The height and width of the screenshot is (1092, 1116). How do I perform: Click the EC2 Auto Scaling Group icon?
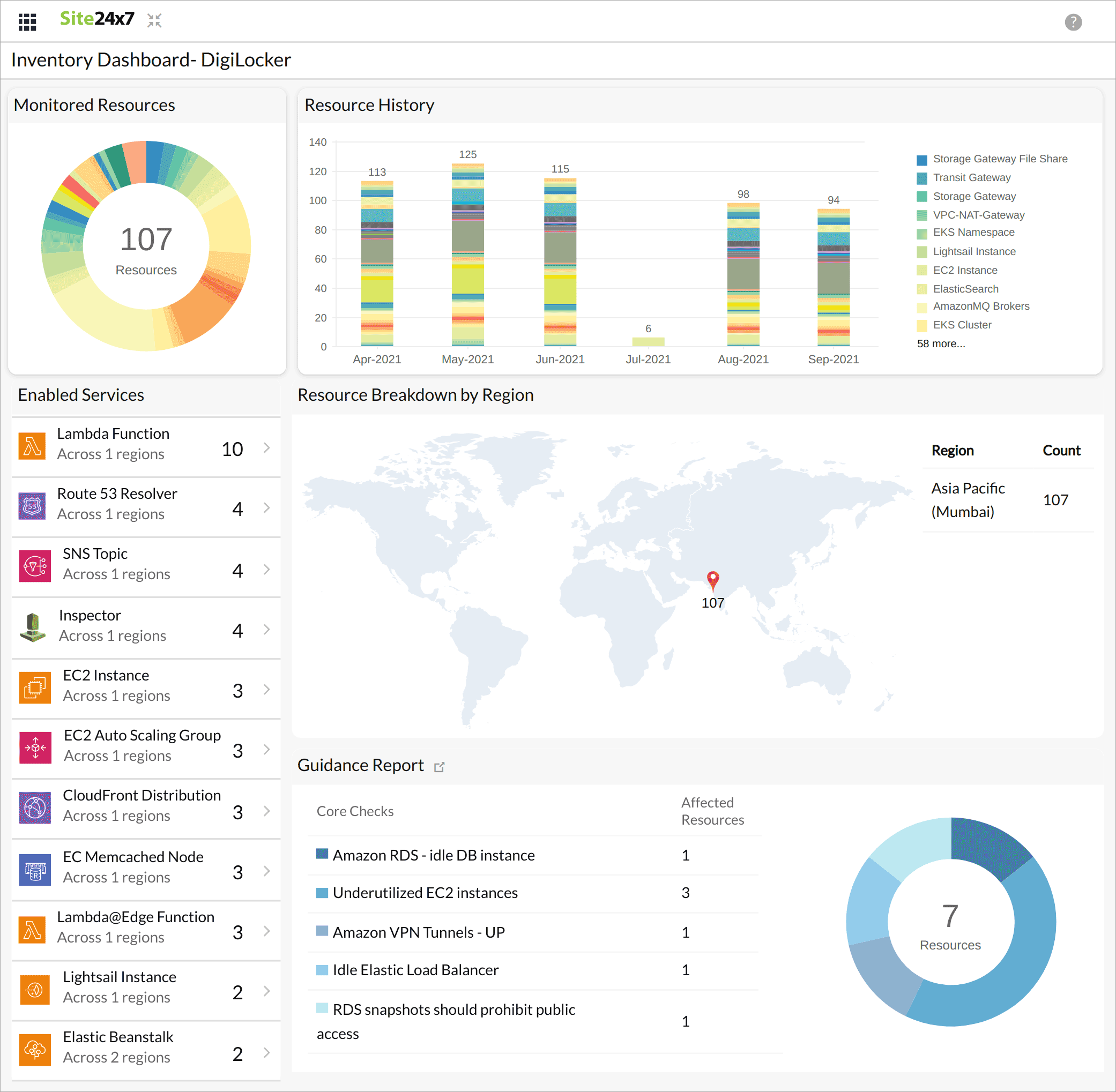[x=35, y=748]
